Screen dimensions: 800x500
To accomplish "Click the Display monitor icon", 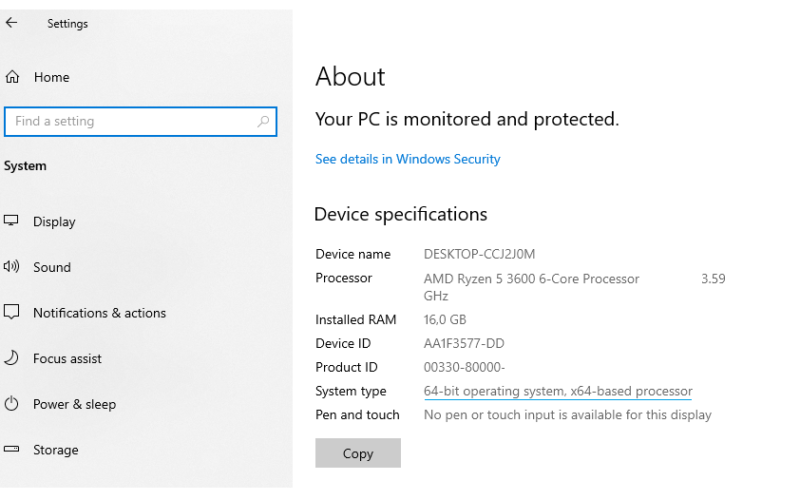I will 11,221.
